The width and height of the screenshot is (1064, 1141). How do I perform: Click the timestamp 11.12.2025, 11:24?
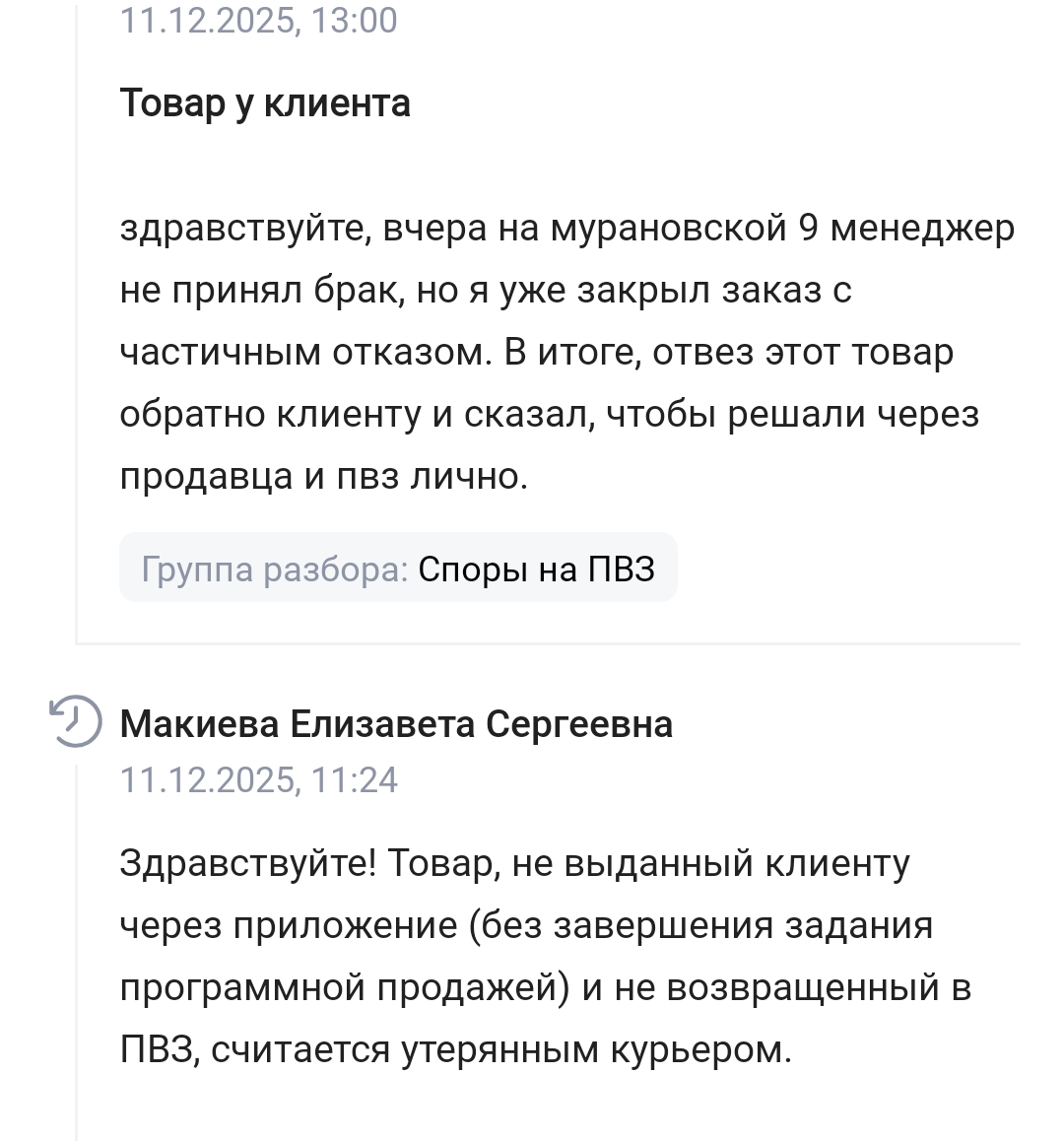[x=258, y=780]
